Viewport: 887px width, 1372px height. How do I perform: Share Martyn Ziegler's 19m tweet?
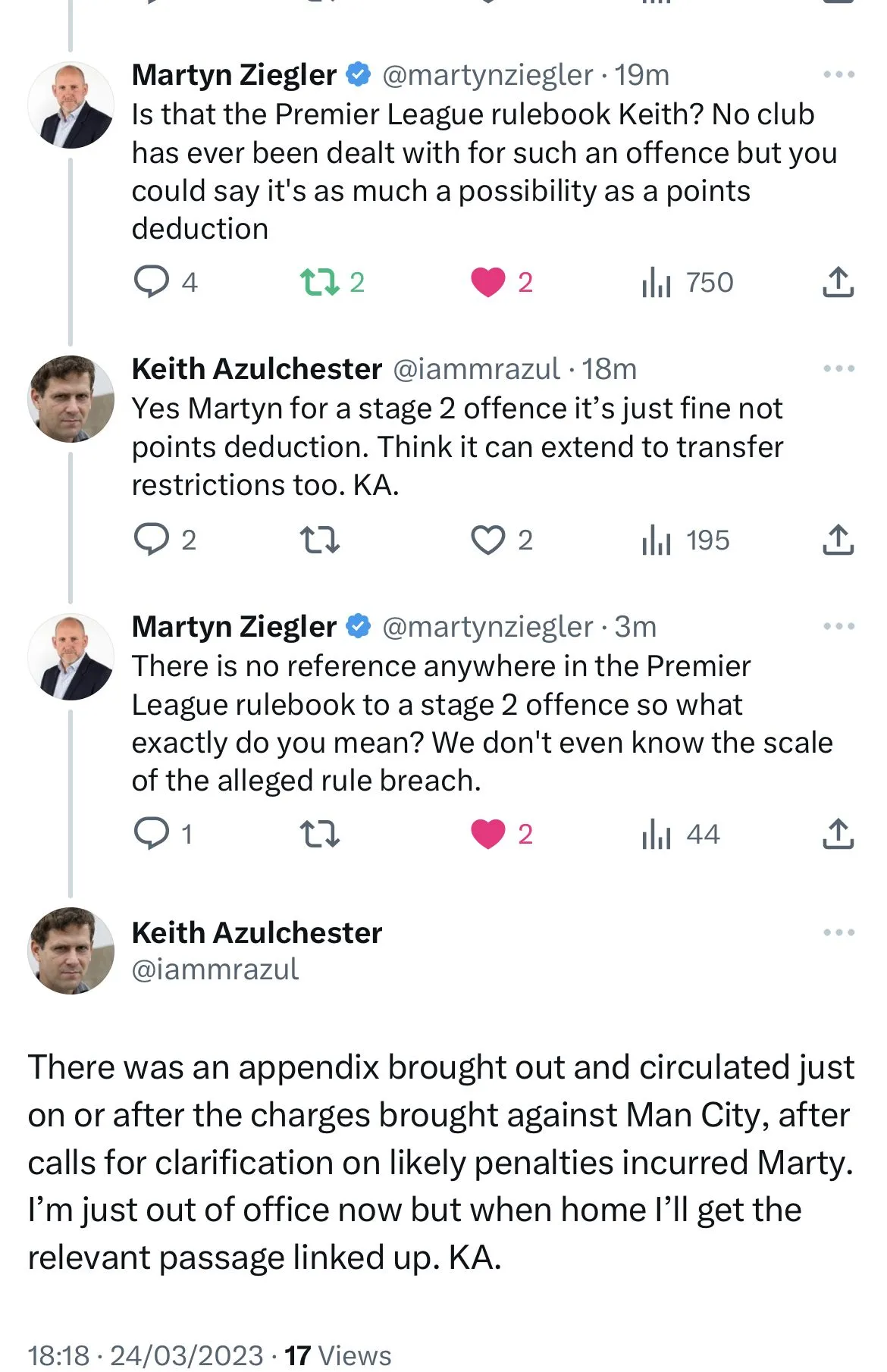coord(838,282)
